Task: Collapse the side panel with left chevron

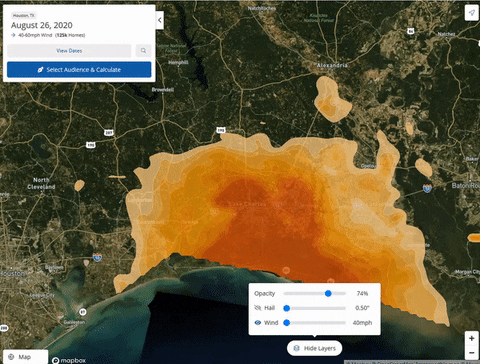Action: 160,20
